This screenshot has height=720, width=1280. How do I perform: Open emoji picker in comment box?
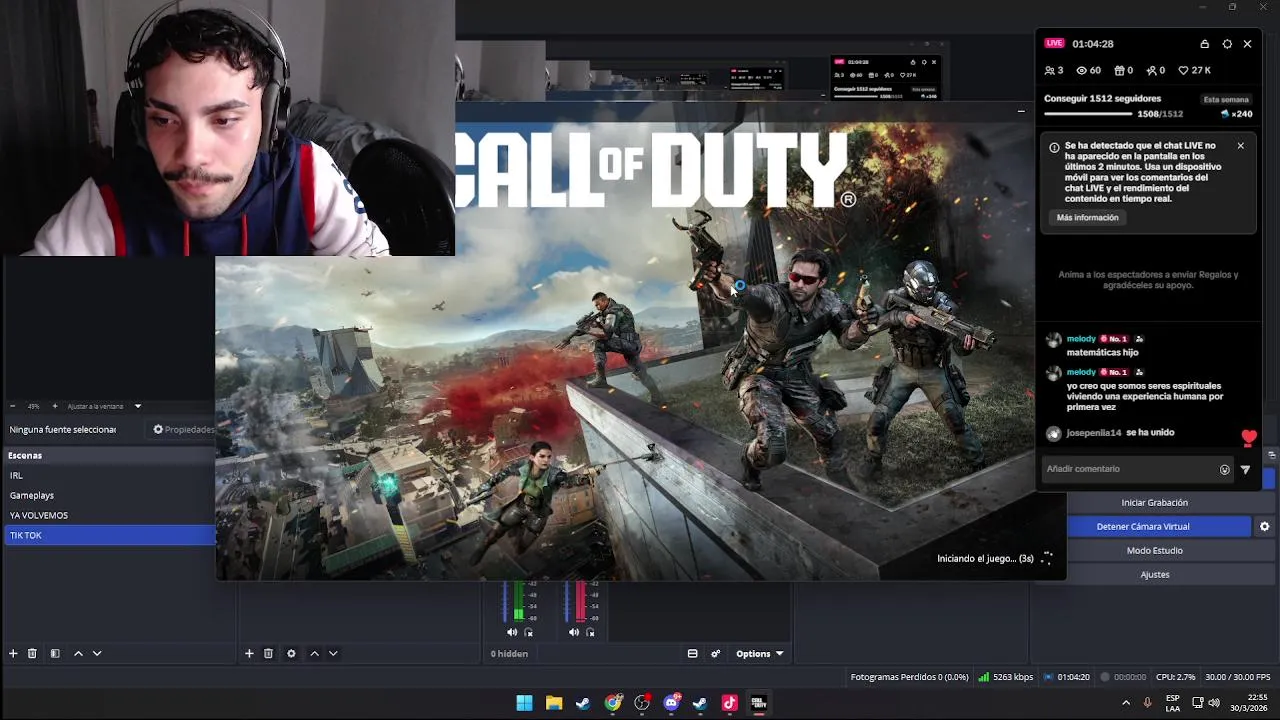[1224, 469]
